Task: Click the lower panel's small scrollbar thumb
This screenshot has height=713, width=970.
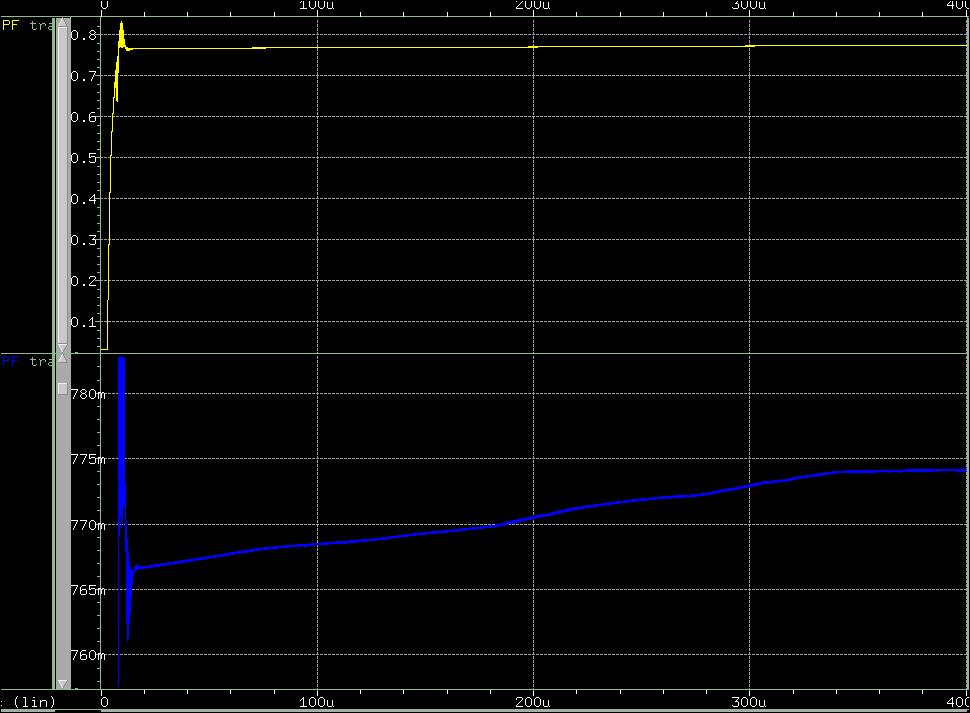Action: click(62, 388)
